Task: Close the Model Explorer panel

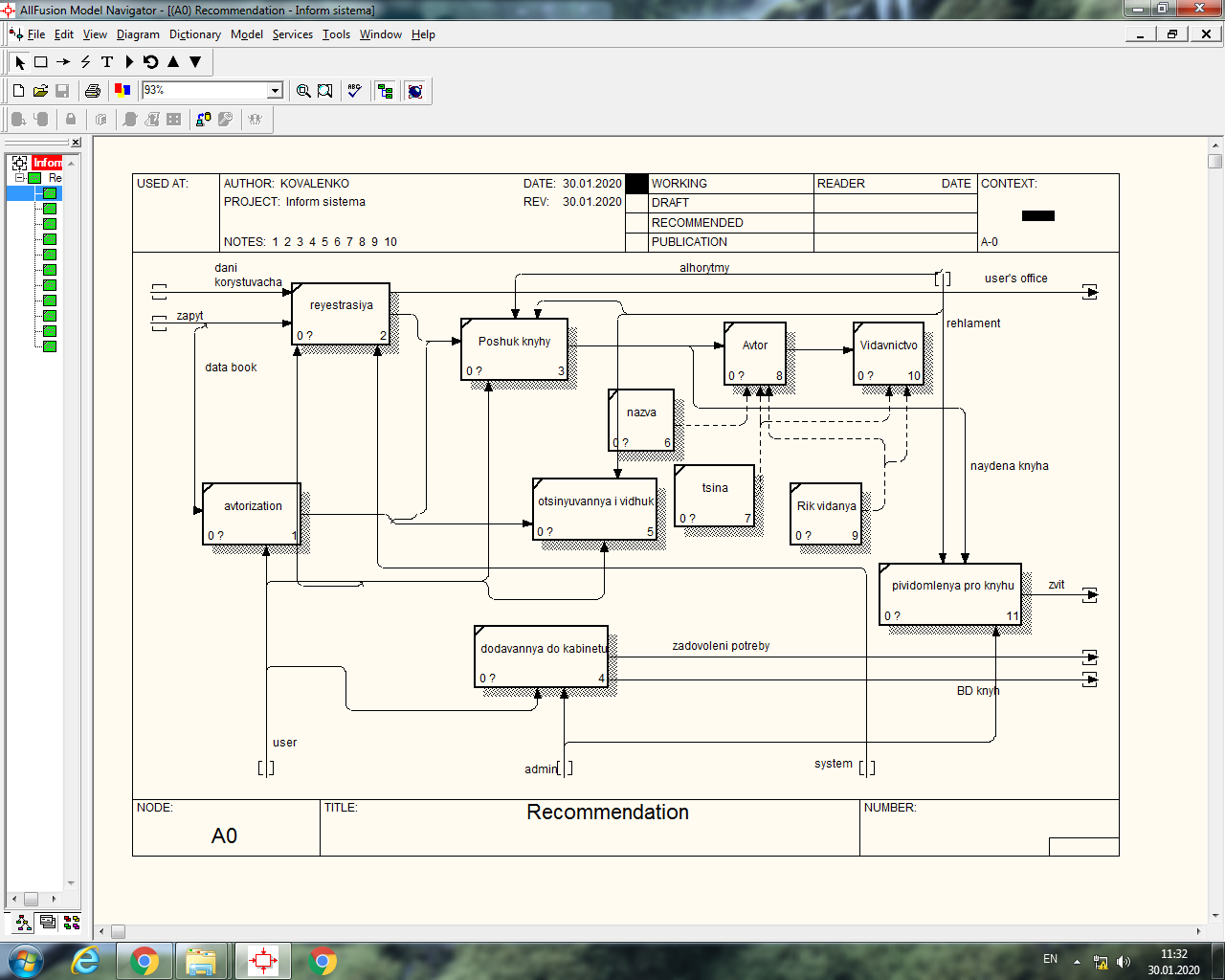Action: pyautogui.click(x=76, y=143)
